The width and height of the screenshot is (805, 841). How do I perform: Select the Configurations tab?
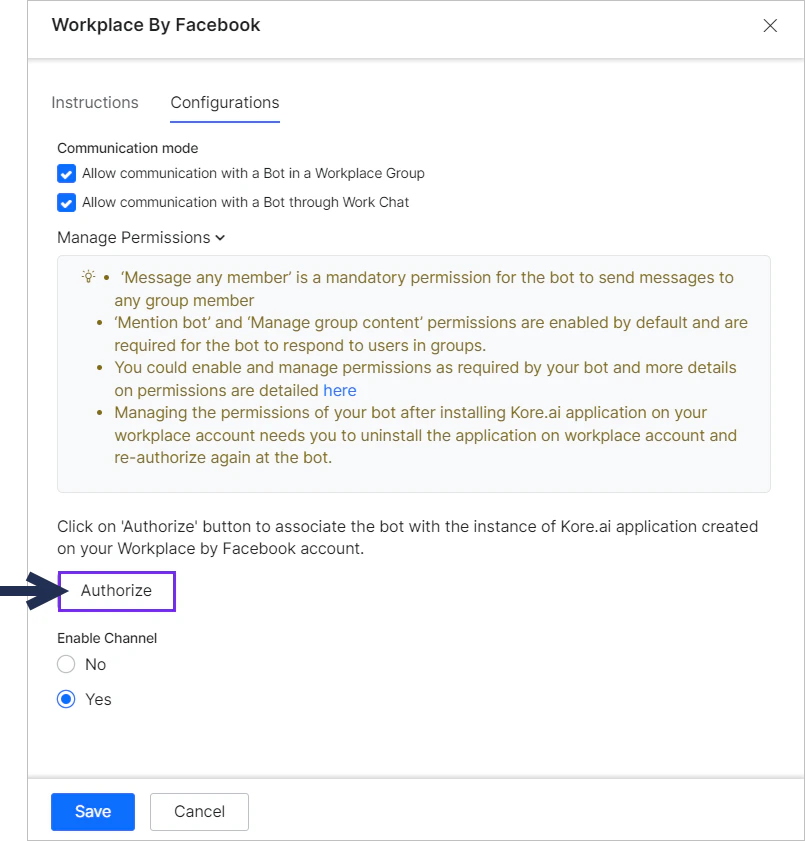click(225, 102)
